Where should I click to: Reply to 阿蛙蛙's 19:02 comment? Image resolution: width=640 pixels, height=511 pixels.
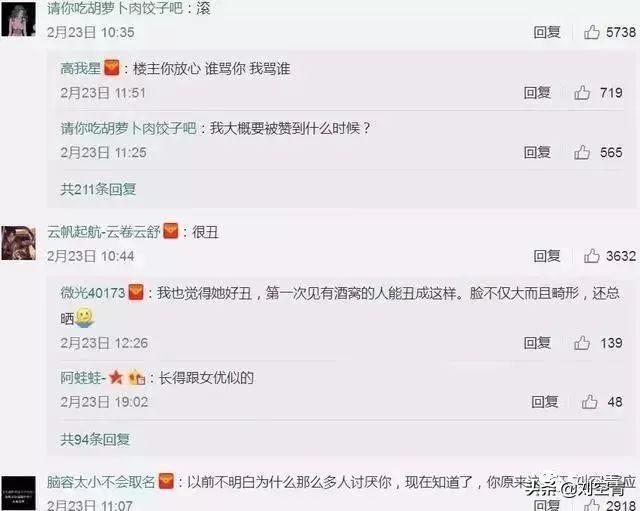pos(545,402)
